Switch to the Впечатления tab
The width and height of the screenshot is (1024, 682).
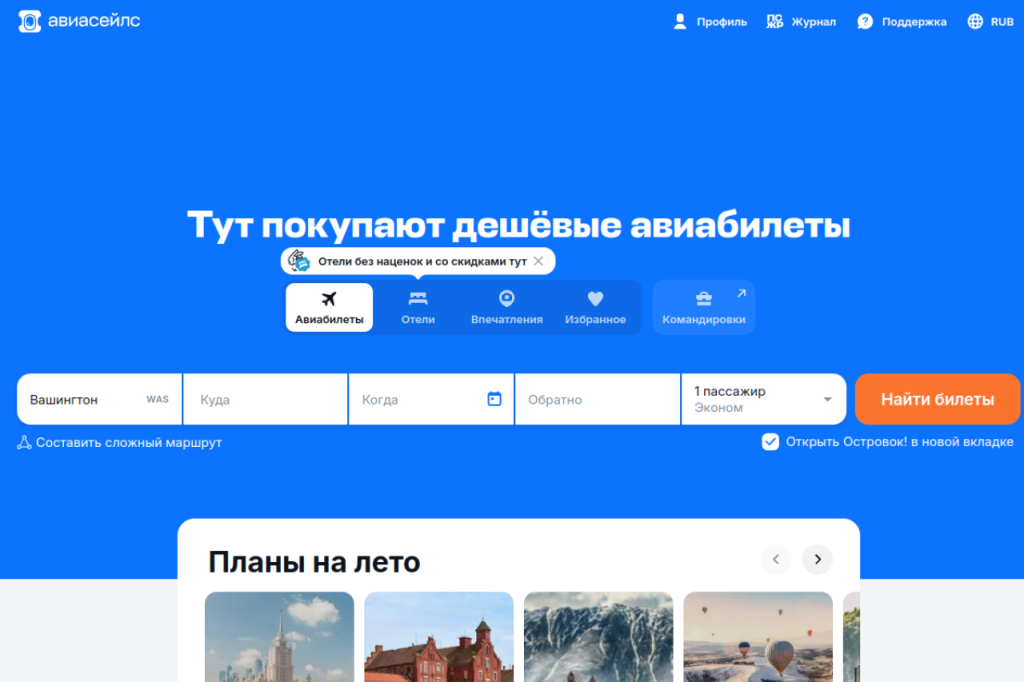pyautogui.click(x=507, y=307)
